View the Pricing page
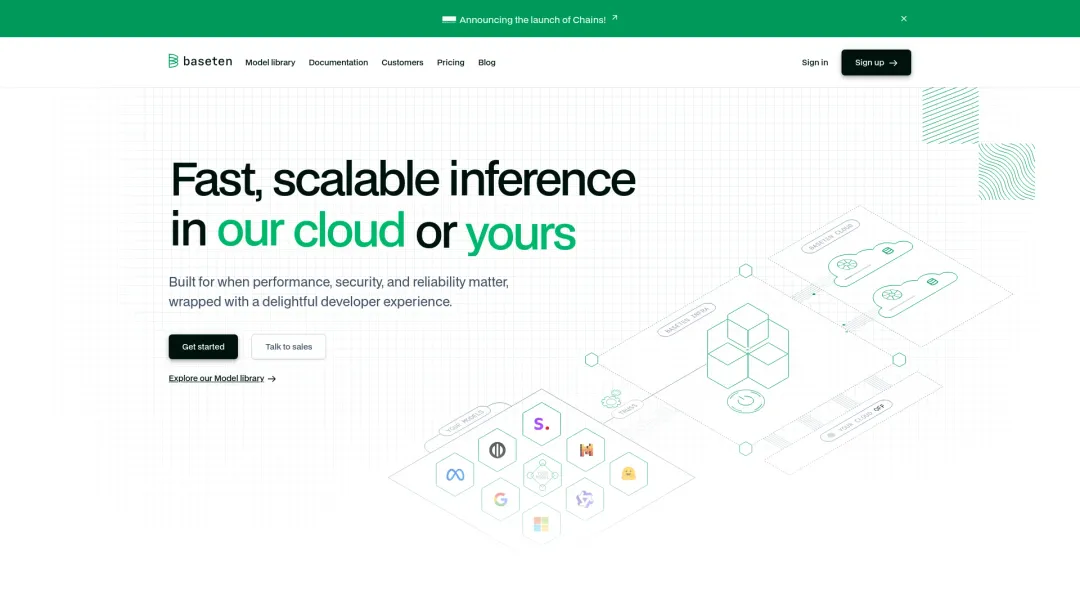 (450, 63)
